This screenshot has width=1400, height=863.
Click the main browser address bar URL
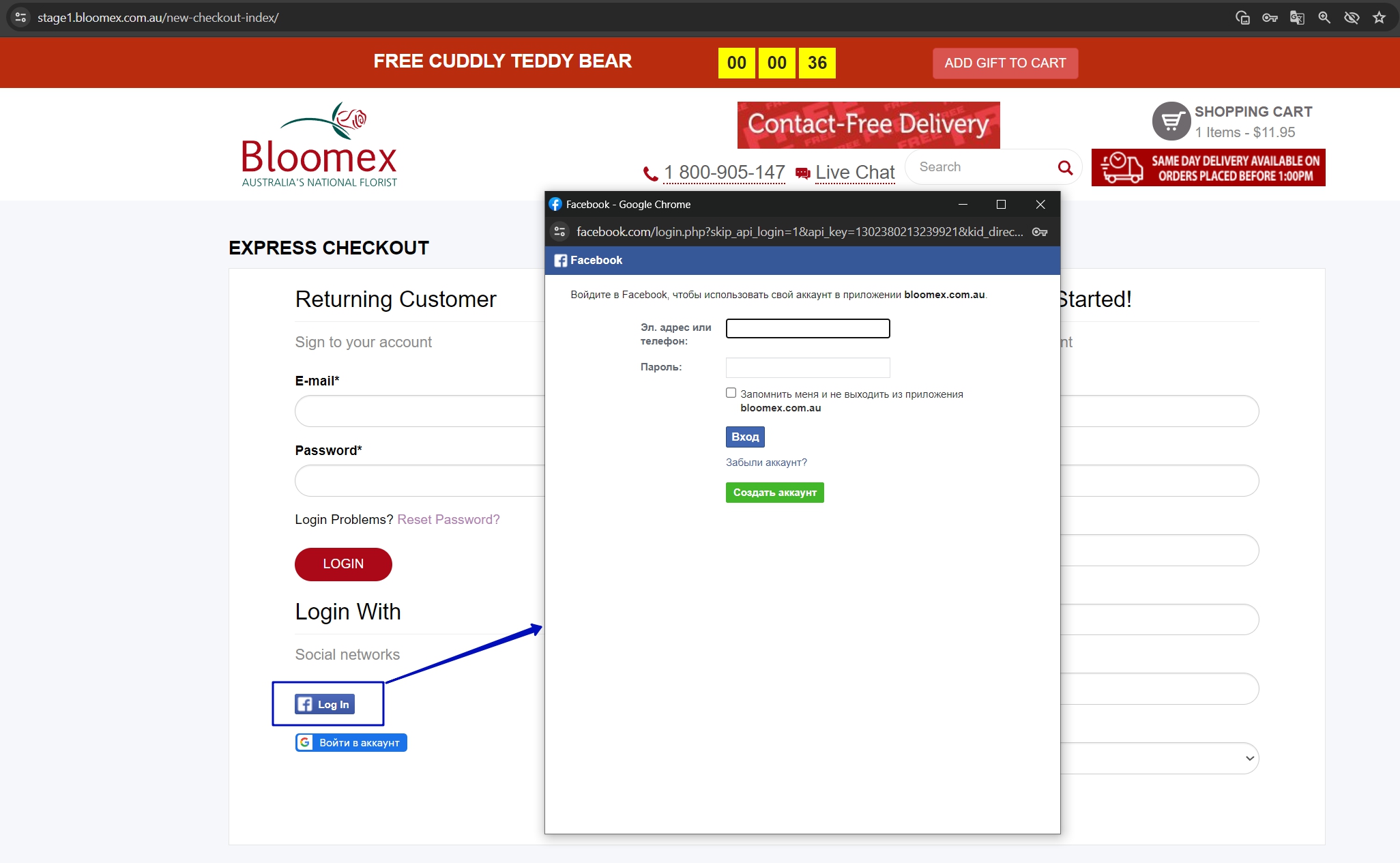pyautogui.click(x=158, y=18)
